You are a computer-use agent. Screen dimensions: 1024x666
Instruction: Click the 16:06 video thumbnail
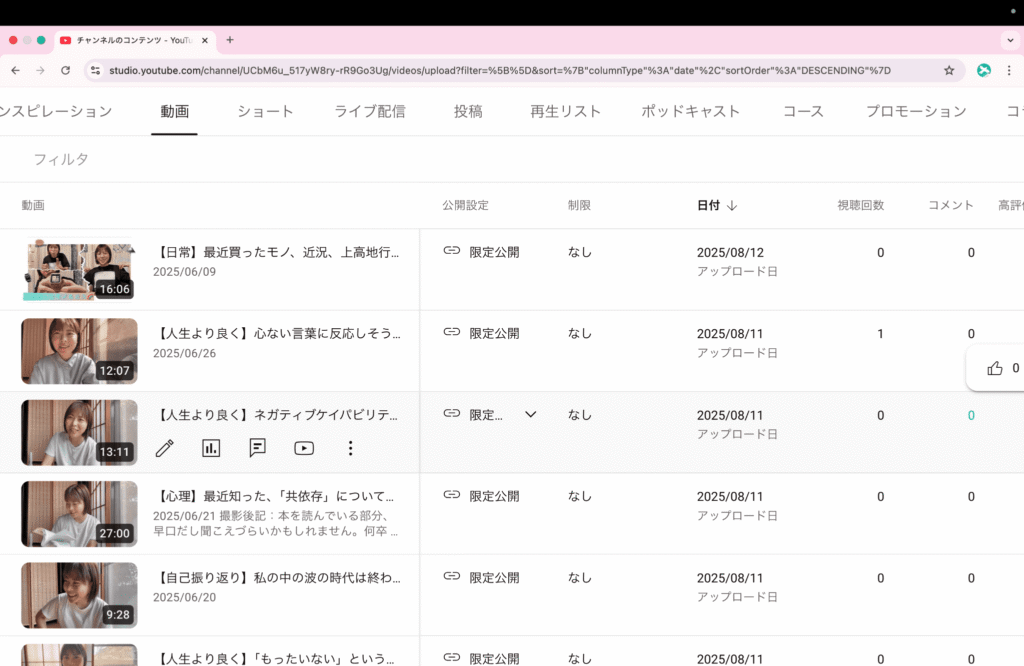pyautogui.click(x=79, y=269)
